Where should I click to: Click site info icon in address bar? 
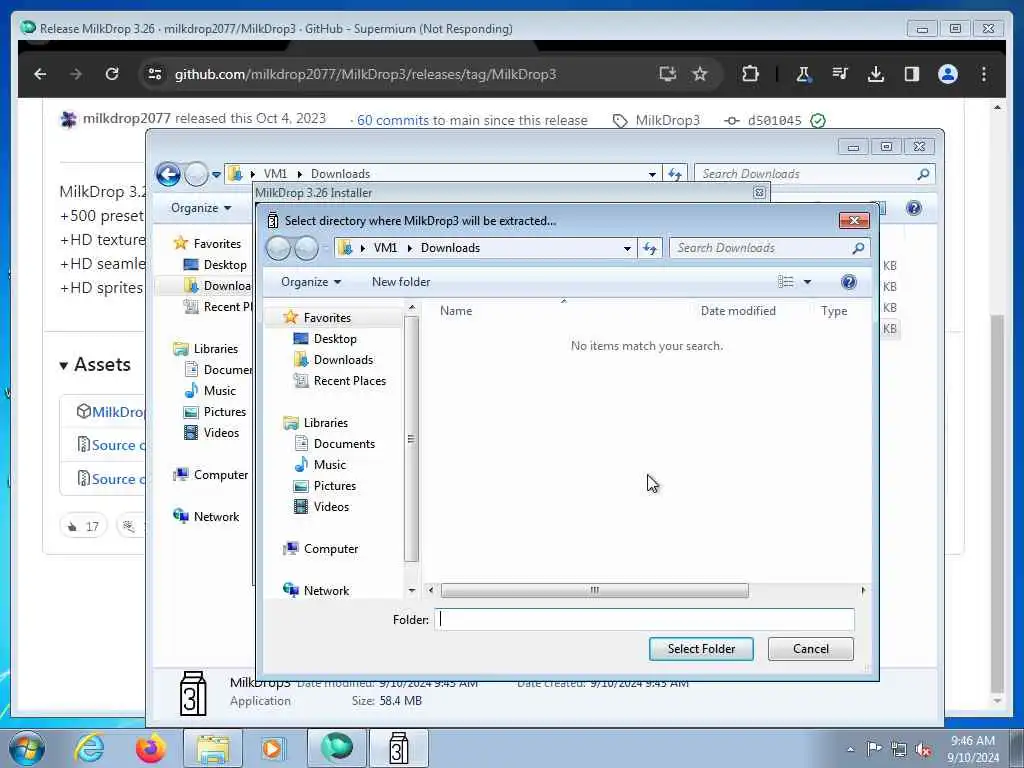[155, 74]
